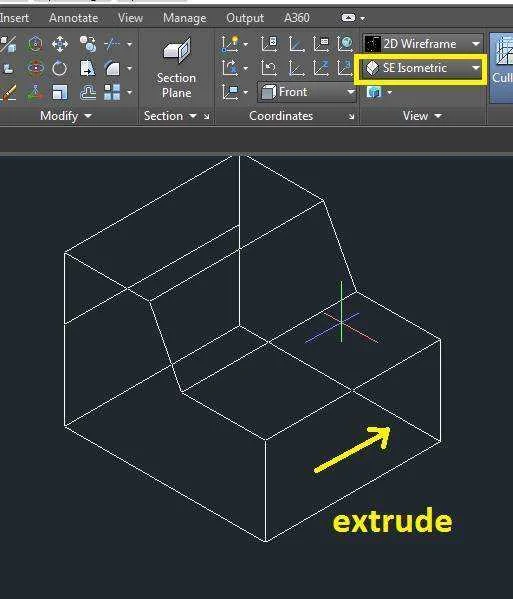Open the Fillet tool dropdown arrow
Screen dimensions: 513x599
click(129, 68)
